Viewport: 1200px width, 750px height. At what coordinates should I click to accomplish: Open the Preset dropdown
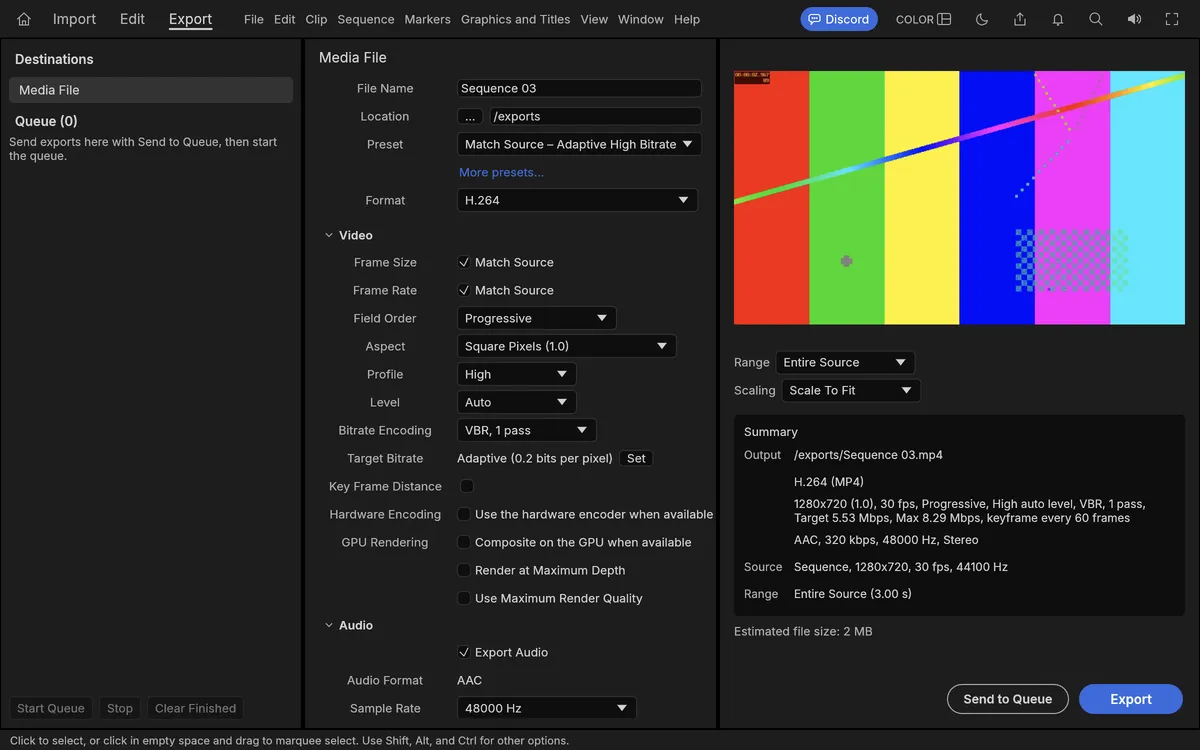point(579,144)
